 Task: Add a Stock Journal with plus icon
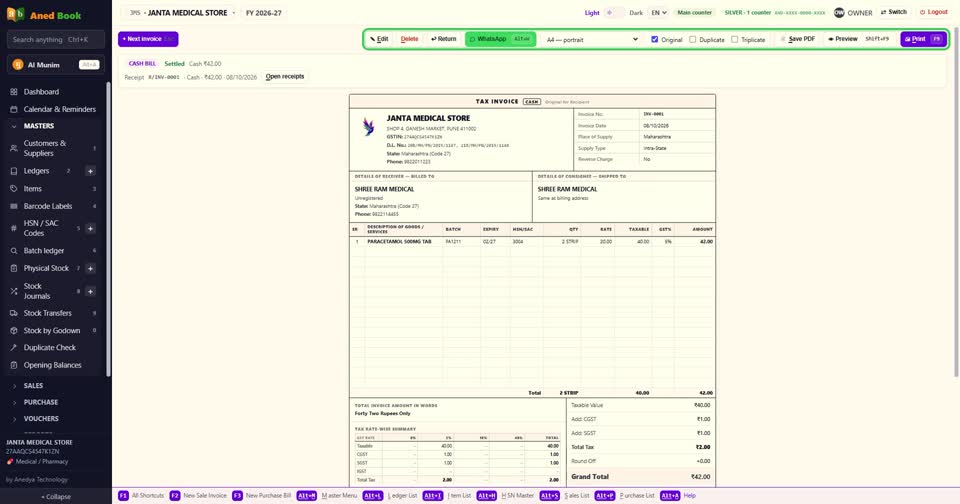tap(90, 291)
